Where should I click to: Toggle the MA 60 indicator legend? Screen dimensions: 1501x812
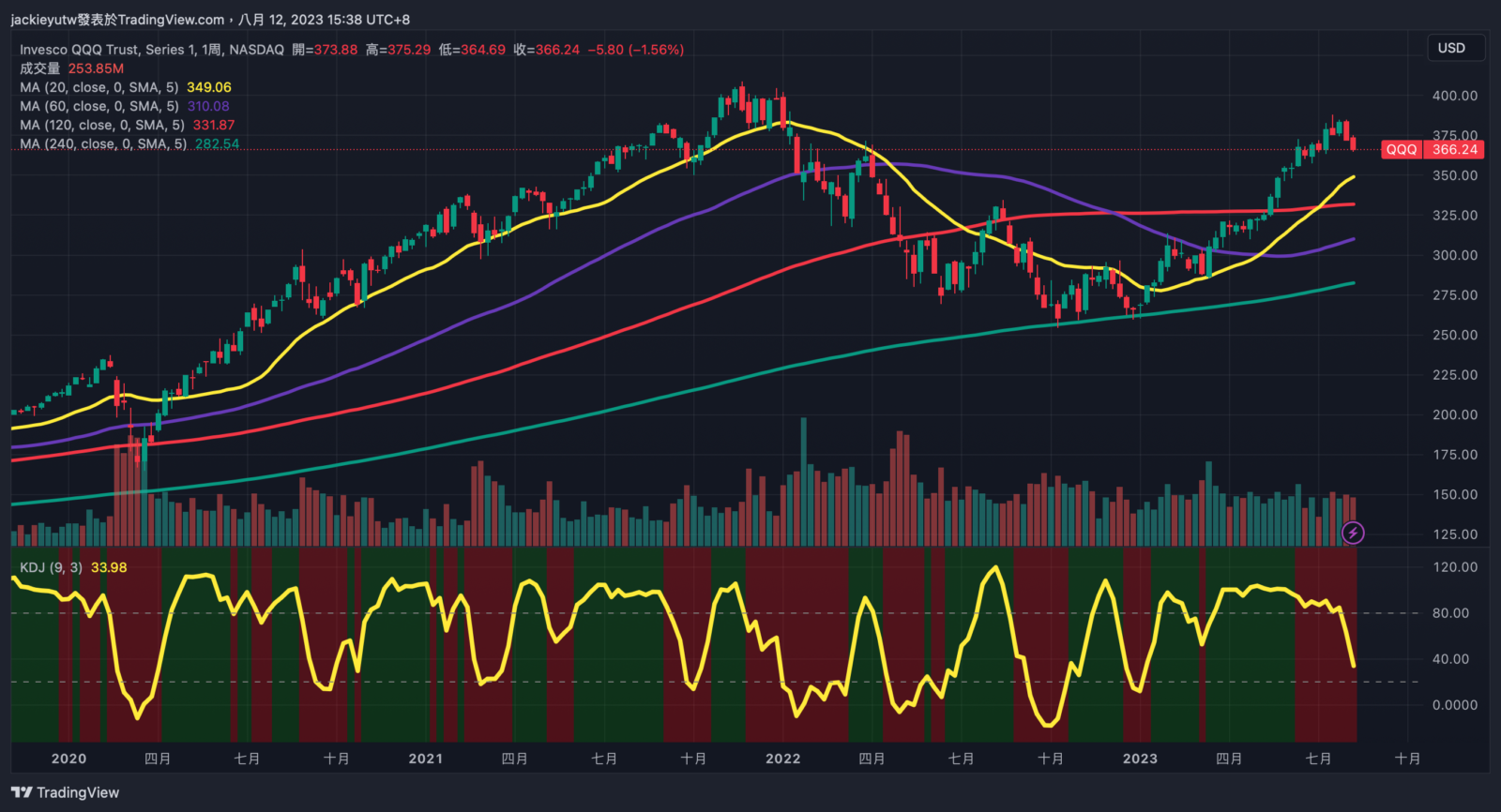click(99, 106)
